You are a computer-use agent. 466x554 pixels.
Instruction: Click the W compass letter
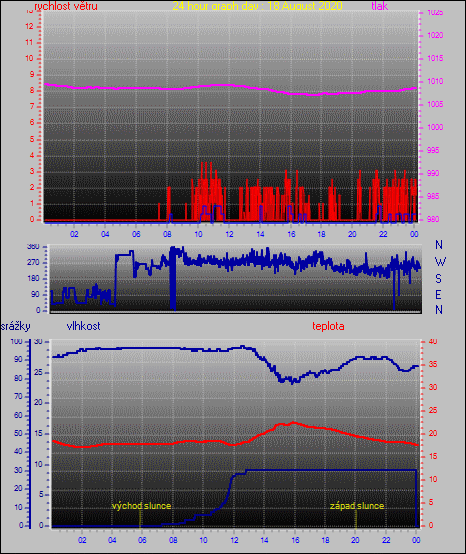point(440,262)
